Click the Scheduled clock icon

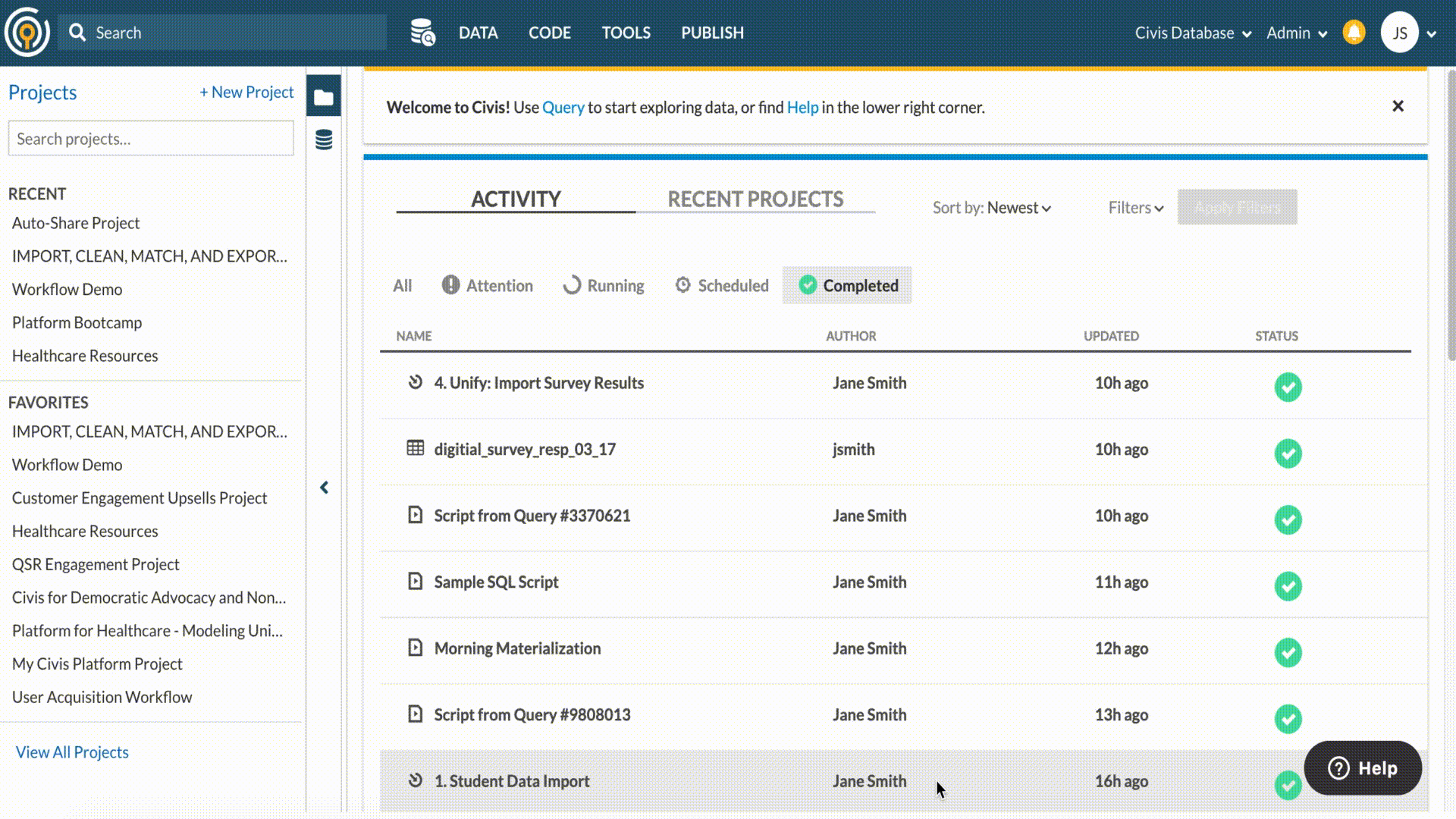coord(682,284)
